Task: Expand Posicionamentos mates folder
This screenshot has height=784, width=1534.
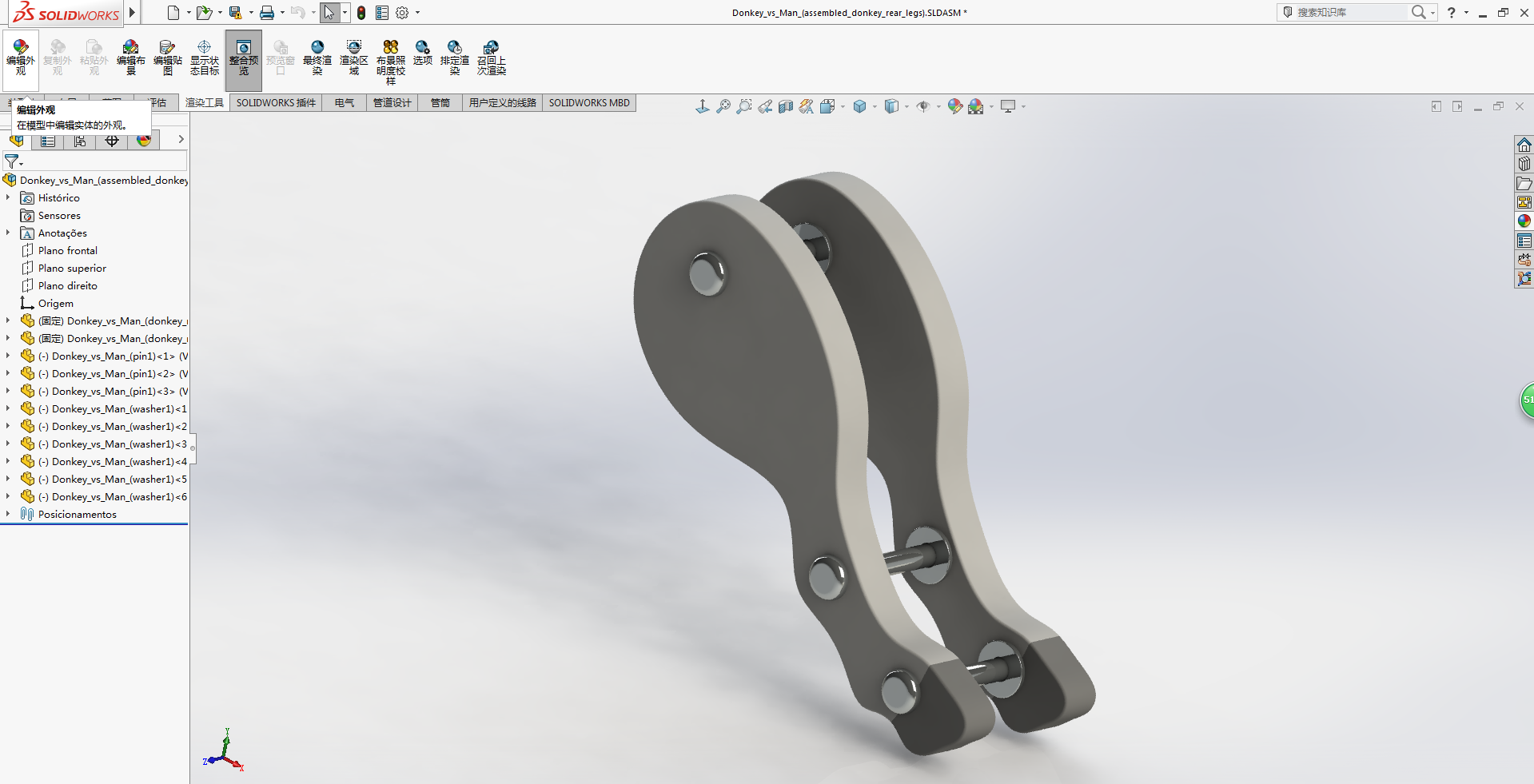Action: 8,514
